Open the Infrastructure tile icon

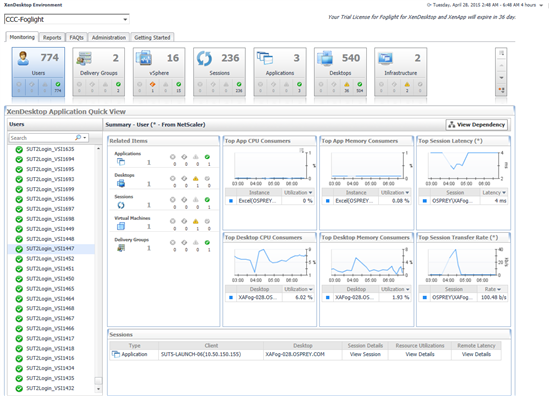pyautogui.click(x=385, y=58)
